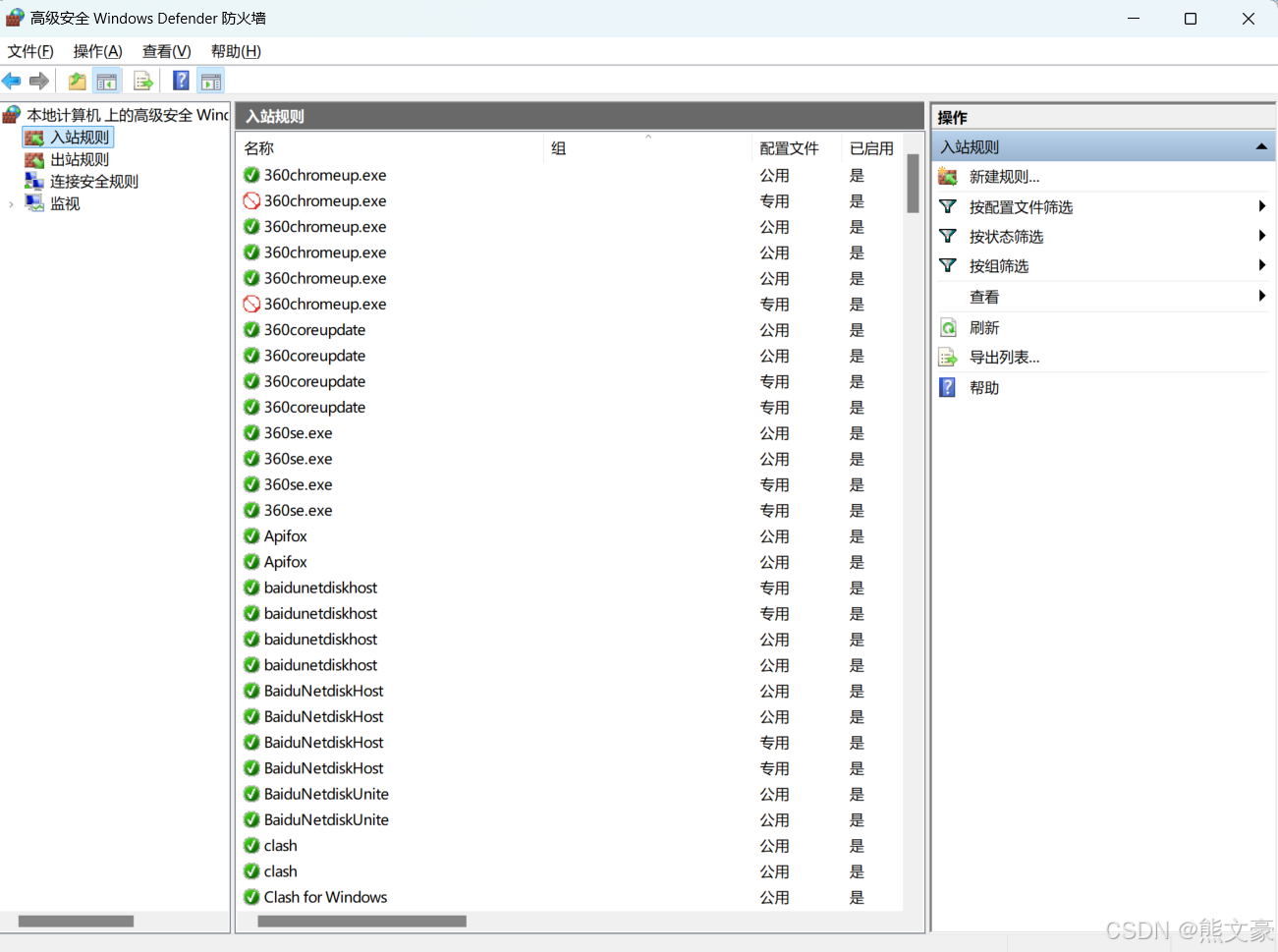Click the 刷新 refresh icon in actions
Viewport: 1278px width, 952px height.
pos(948,328)
